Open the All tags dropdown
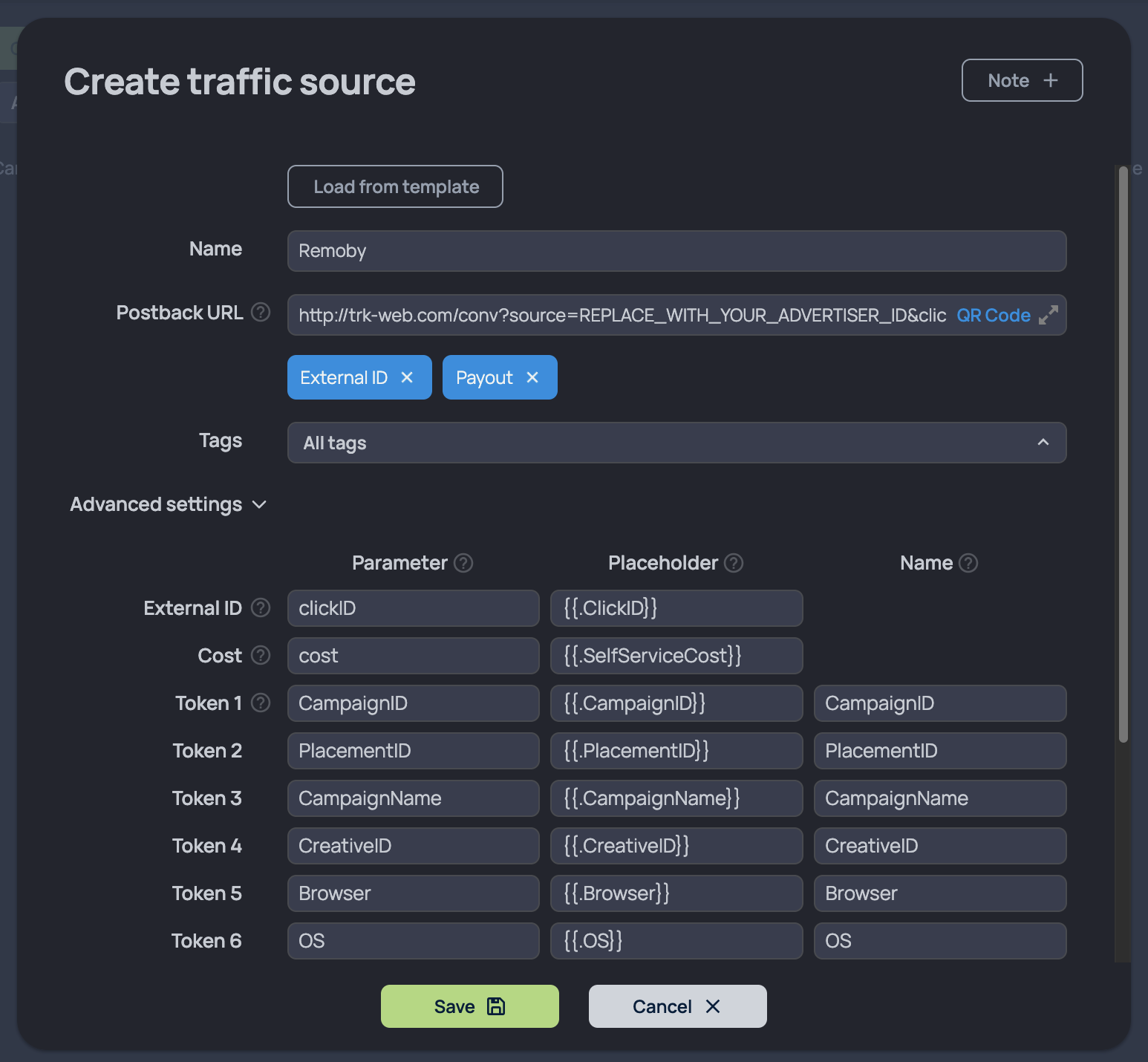The image size is (1148, 1062). tap(676, 443)
